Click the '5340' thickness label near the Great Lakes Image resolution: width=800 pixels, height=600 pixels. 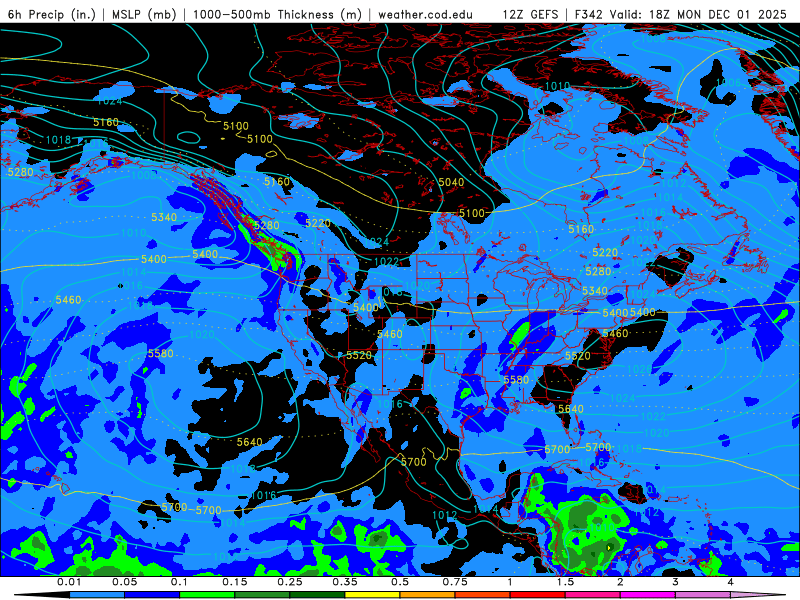pos(595,291)
